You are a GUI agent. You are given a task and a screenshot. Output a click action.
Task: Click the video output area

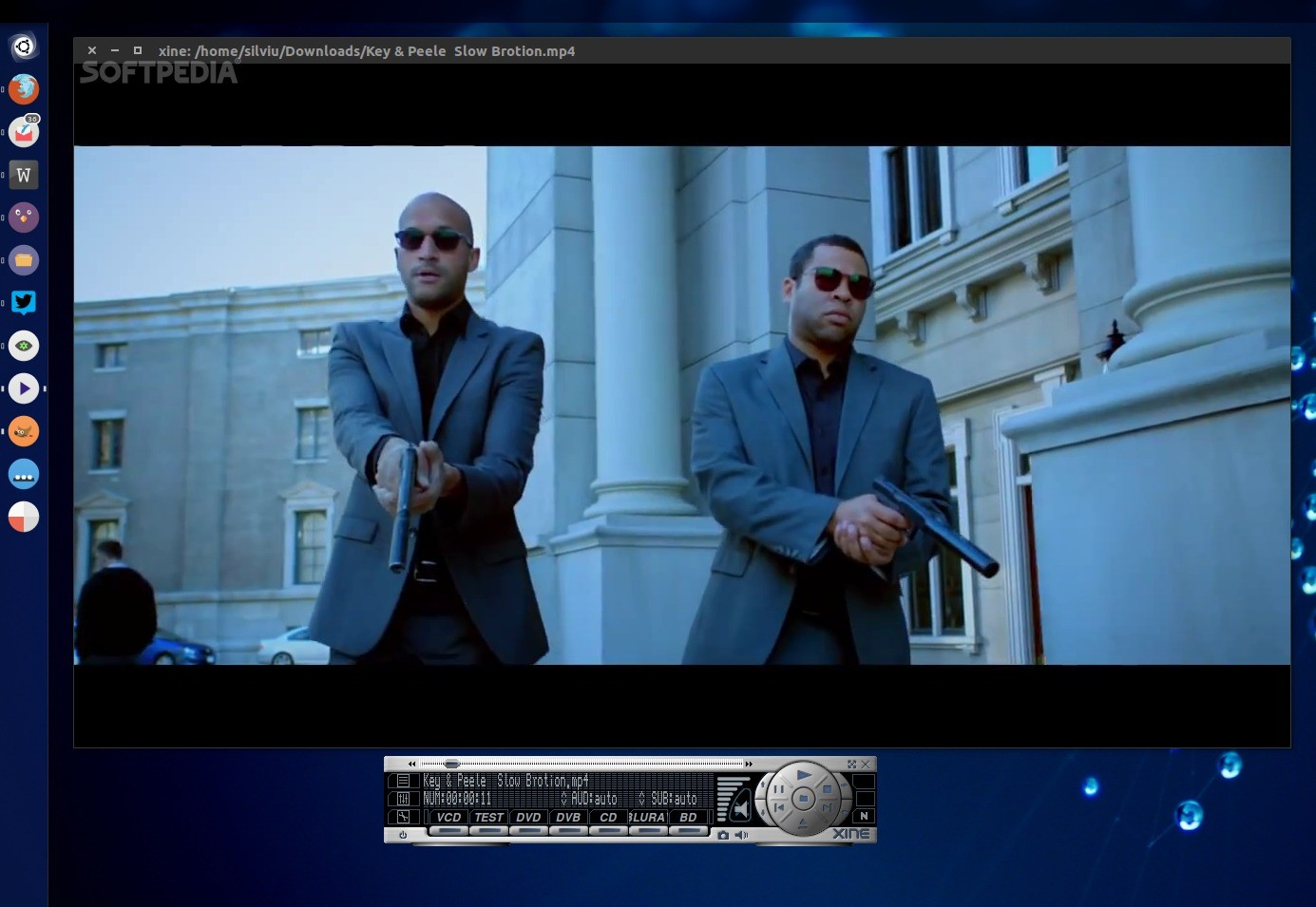(x=682, y=405)
